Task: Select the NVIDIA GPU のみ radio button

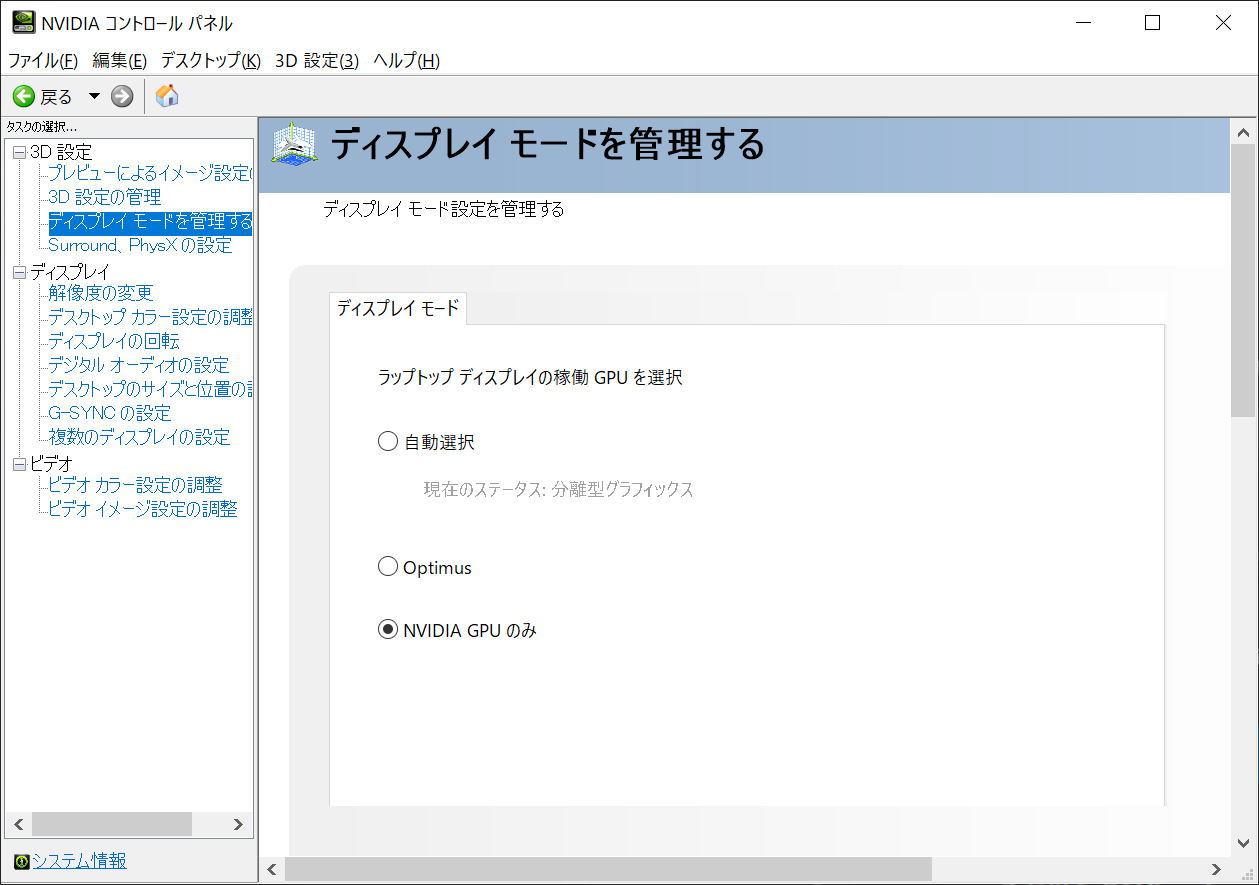Action: click(x=388, y=630)
